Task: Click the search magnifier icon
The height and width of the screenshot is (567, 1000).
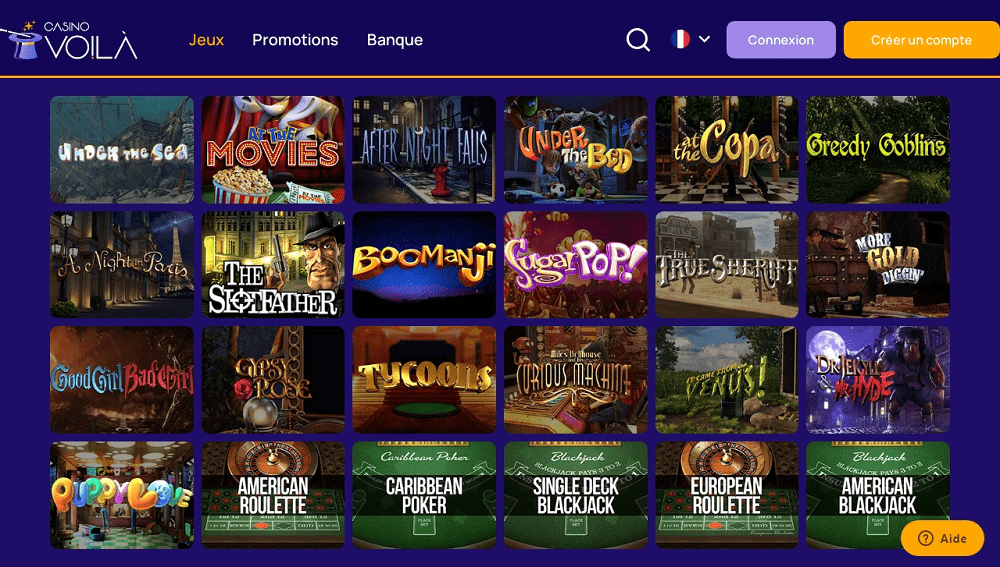Action: point(638,40)
